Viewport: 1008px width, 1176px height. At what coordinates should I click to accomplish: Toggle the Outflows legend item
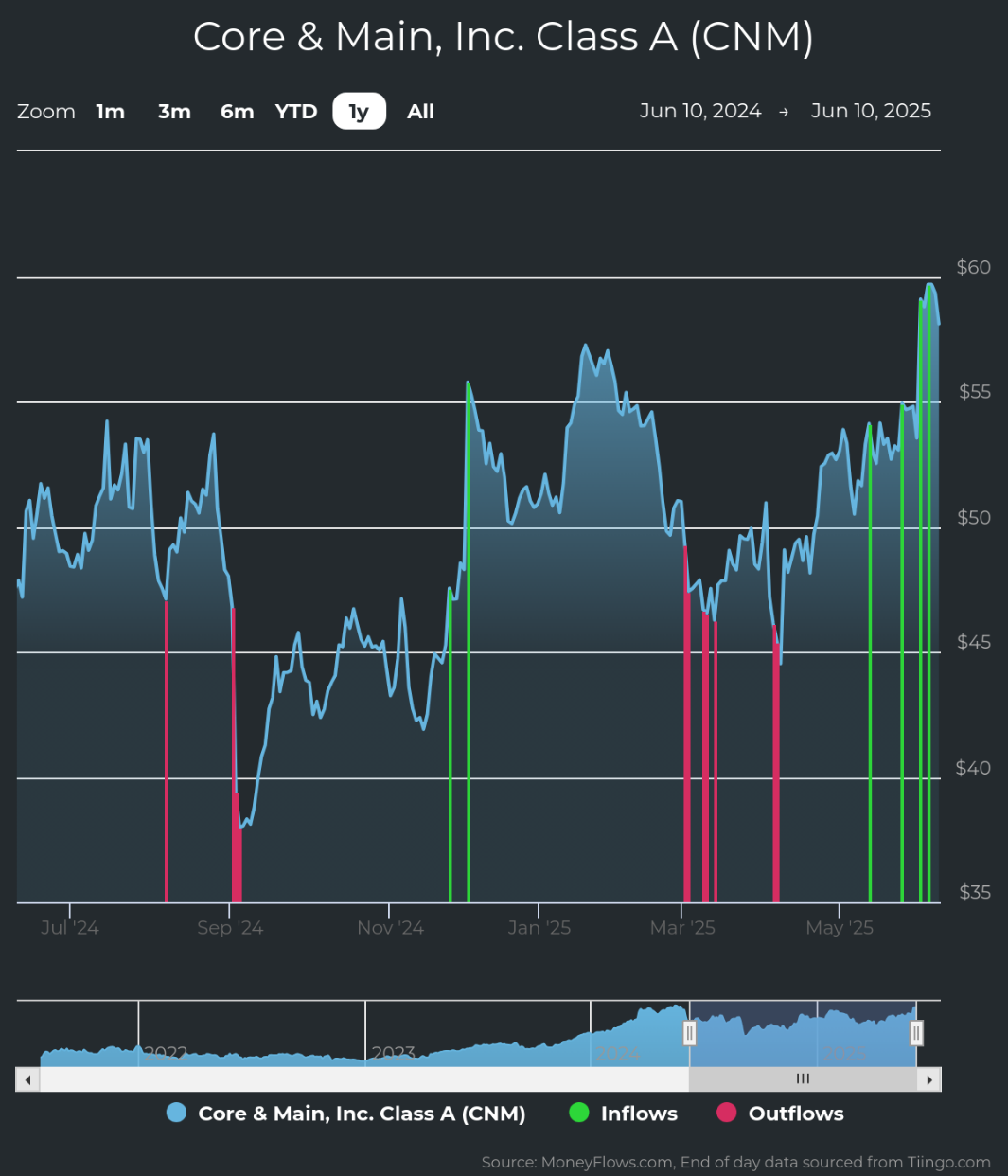(780, 1114)
